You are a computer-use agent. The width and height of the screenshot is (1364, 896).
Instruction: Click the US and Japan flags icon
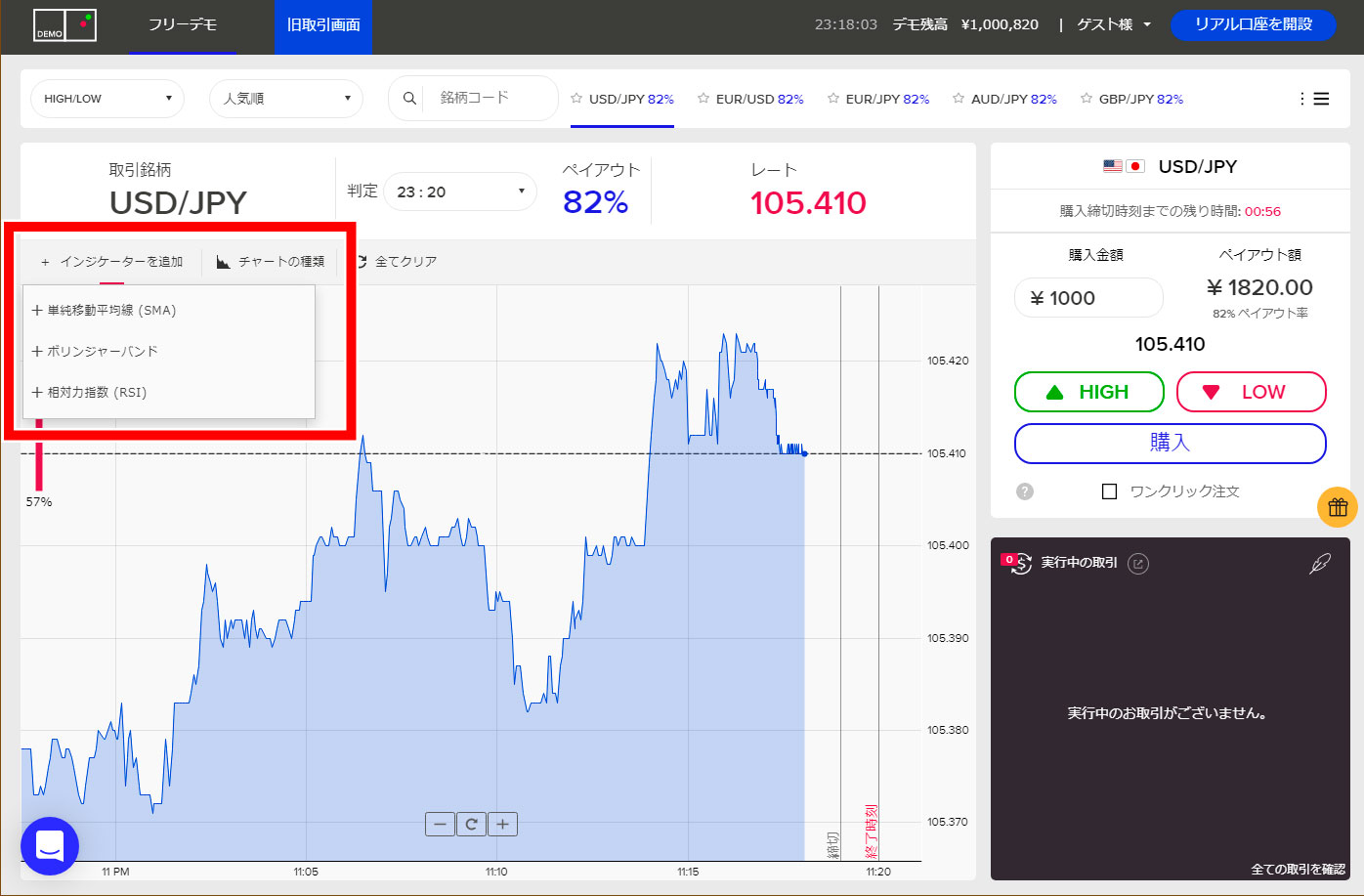1124,166
